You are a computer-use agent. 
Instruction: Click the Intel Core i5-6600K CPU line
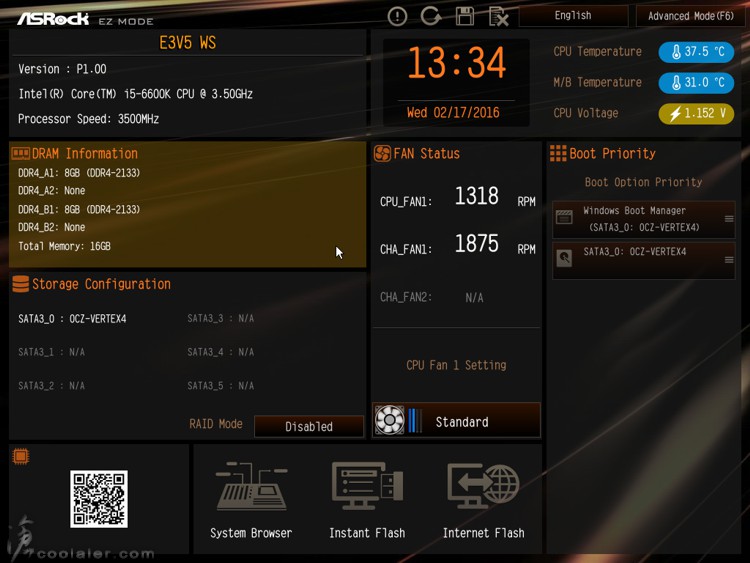(x=135, y=94)
